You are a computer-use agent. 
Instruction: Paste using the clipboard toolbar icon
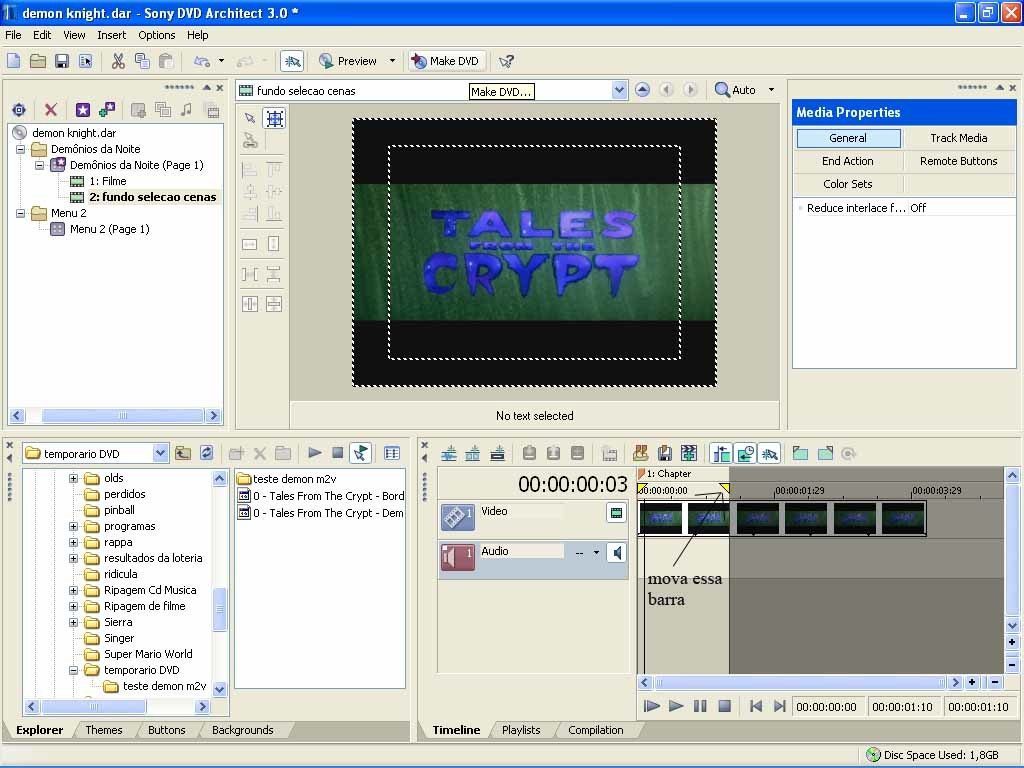click(166, 61)
